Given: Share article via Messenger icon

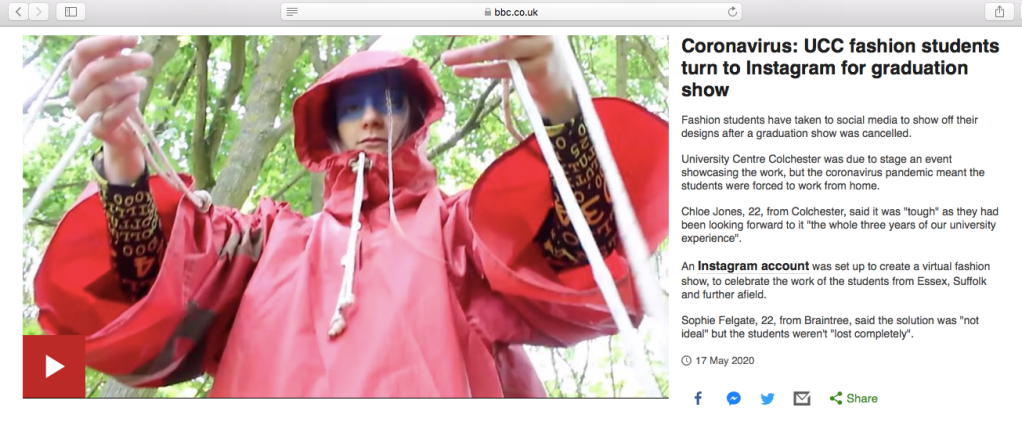Looking at the screenshot, I should (x=734, y=399).
